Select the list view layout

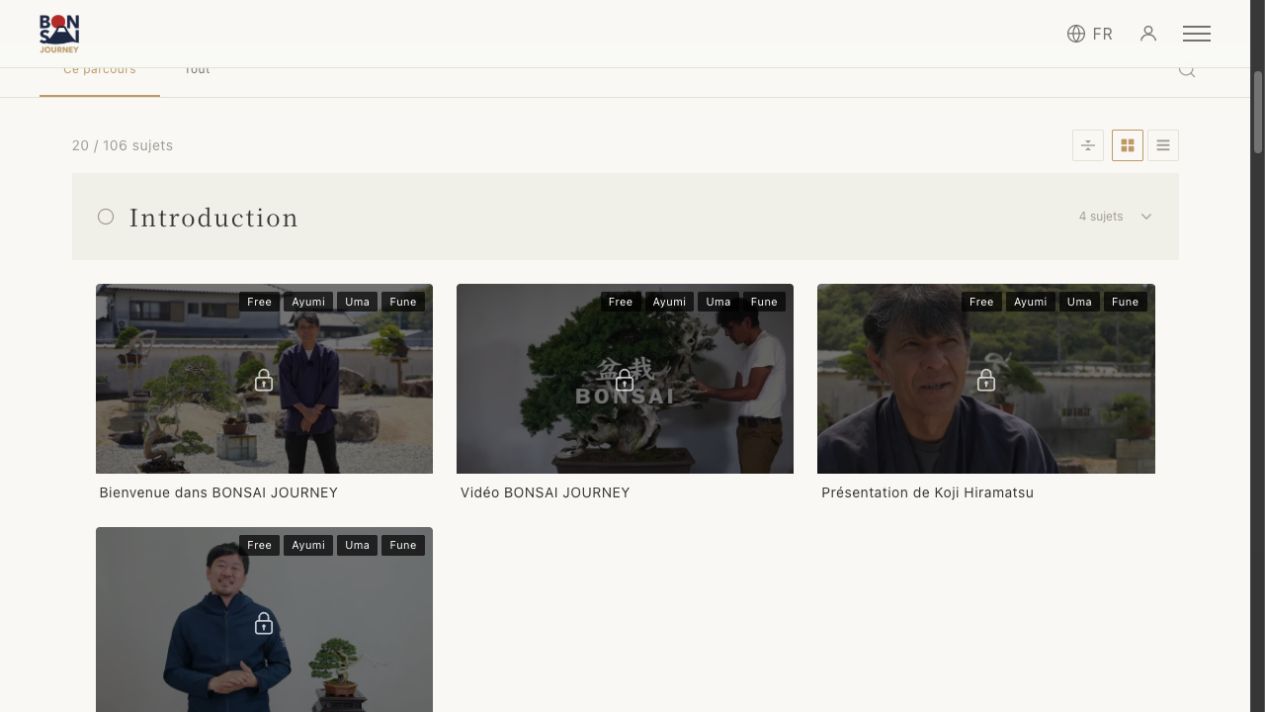[x=1163, y=145]
